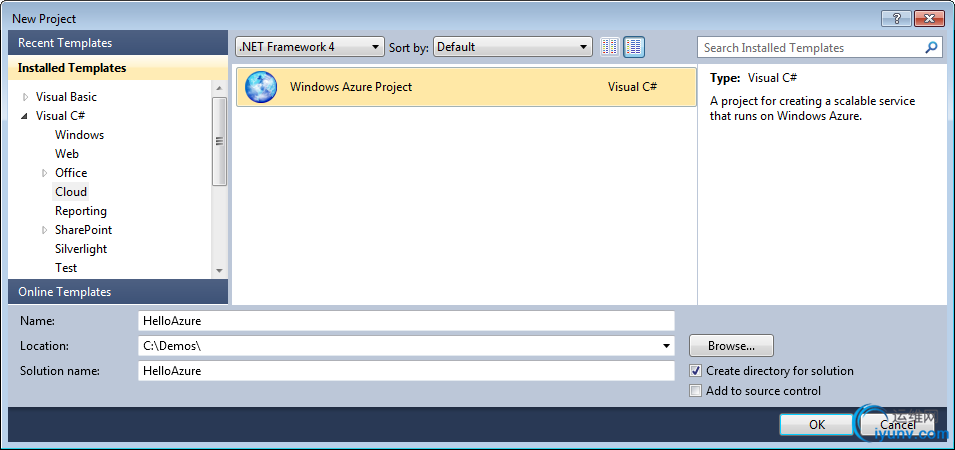Image resolution: width=955 pixels, height=450 pixels.
Task: Expand the Visual Basic tree node
Action: [x=26, y=97]
